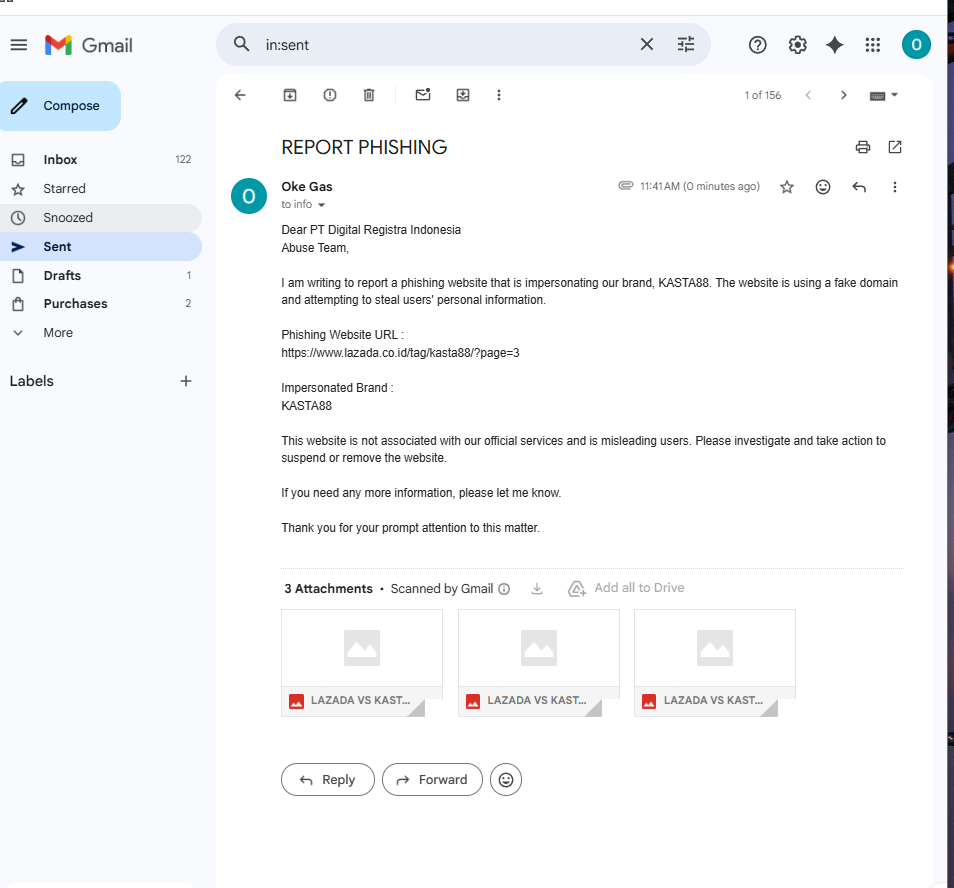Add emoji reaction beside the message time

click(823, 187)
